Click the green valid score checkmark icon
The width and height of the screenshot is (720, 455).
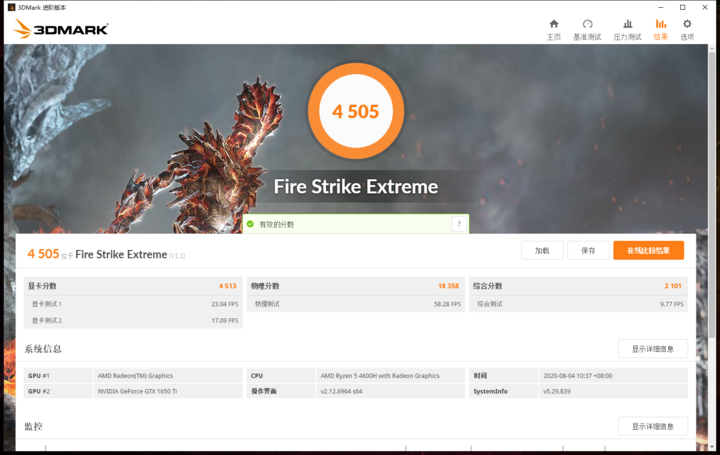pos(250,224)
